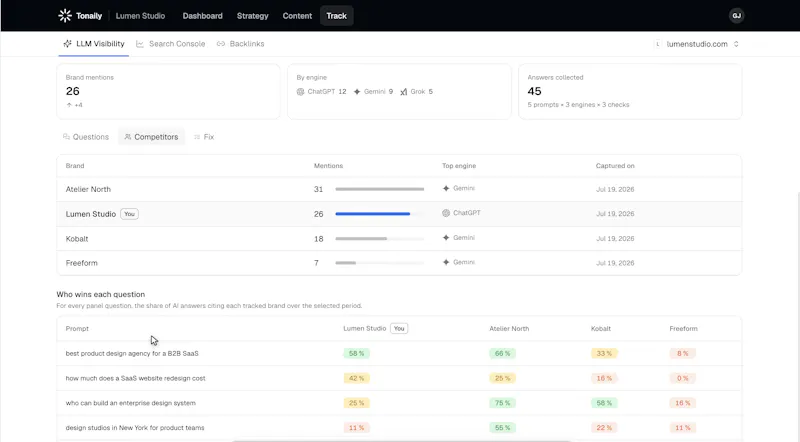Click the Captured on column header
Viewport: 800px width, 442px height.
(615, 166)
